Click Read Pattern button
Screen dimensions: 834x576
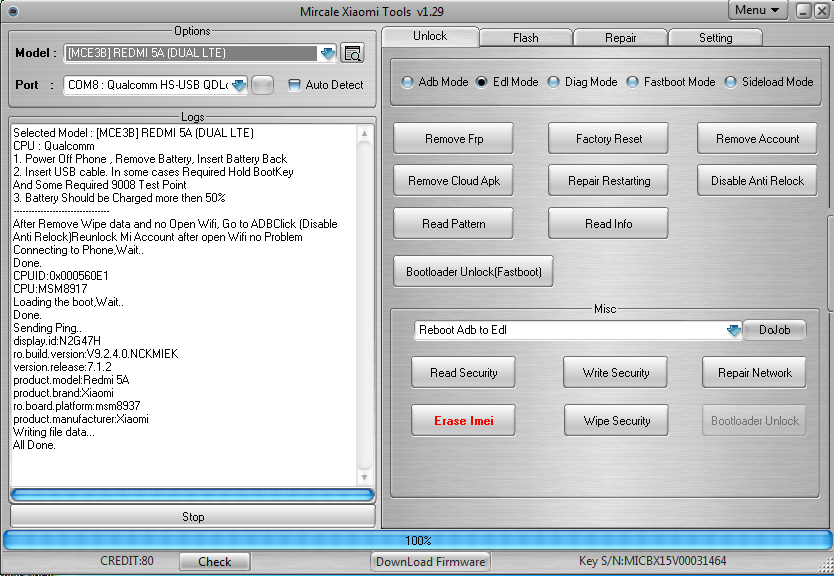point(454,224)
